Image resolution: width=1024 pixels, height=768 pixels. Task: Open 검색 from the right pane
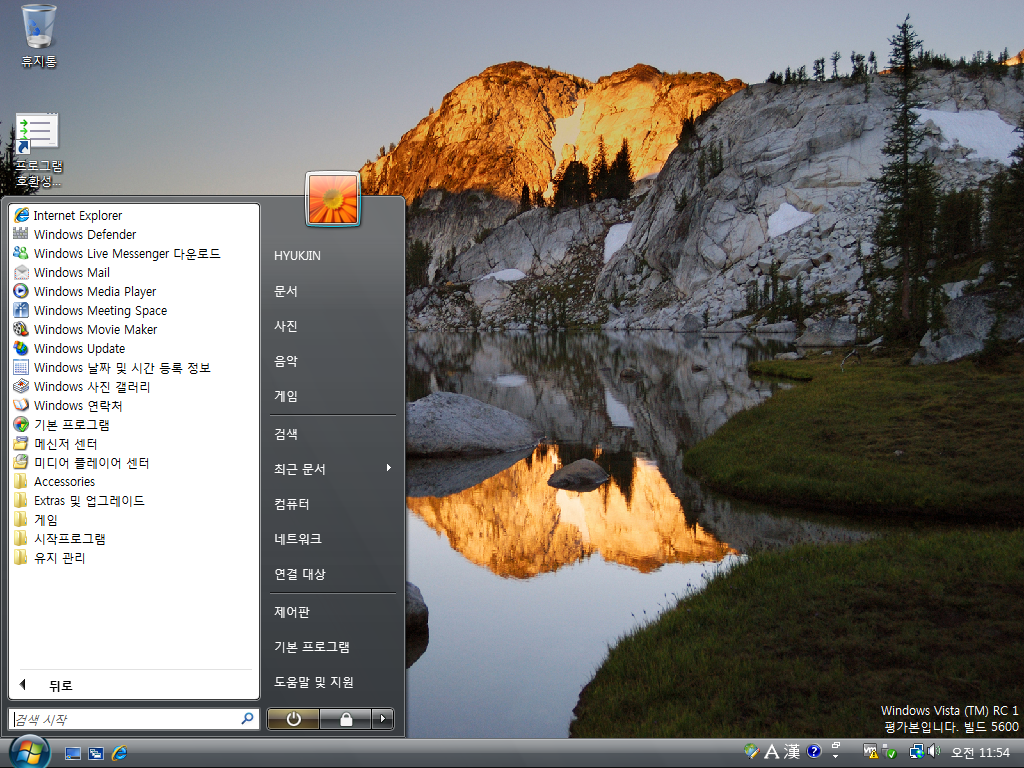point(333,434)
